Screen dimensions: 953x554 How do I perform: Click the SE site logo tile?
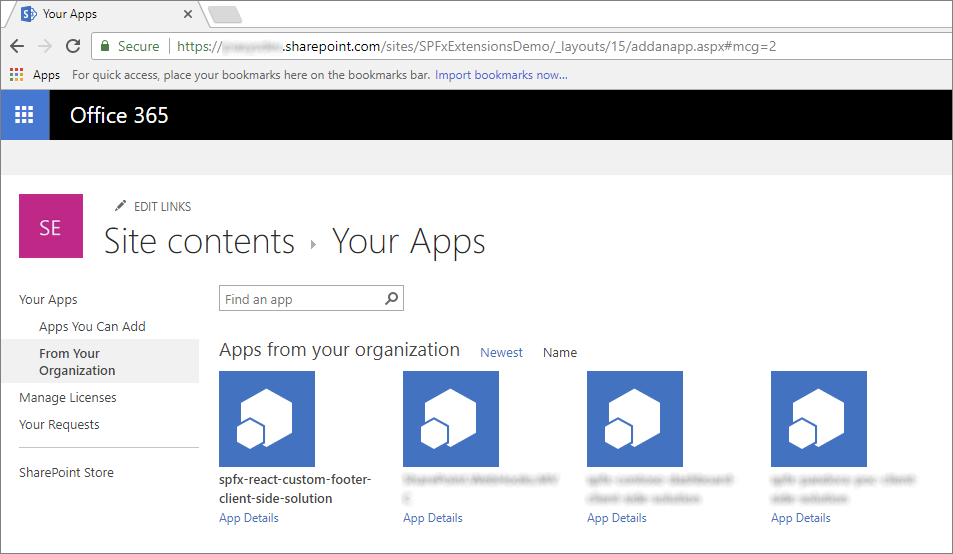(x=51, y=226)
